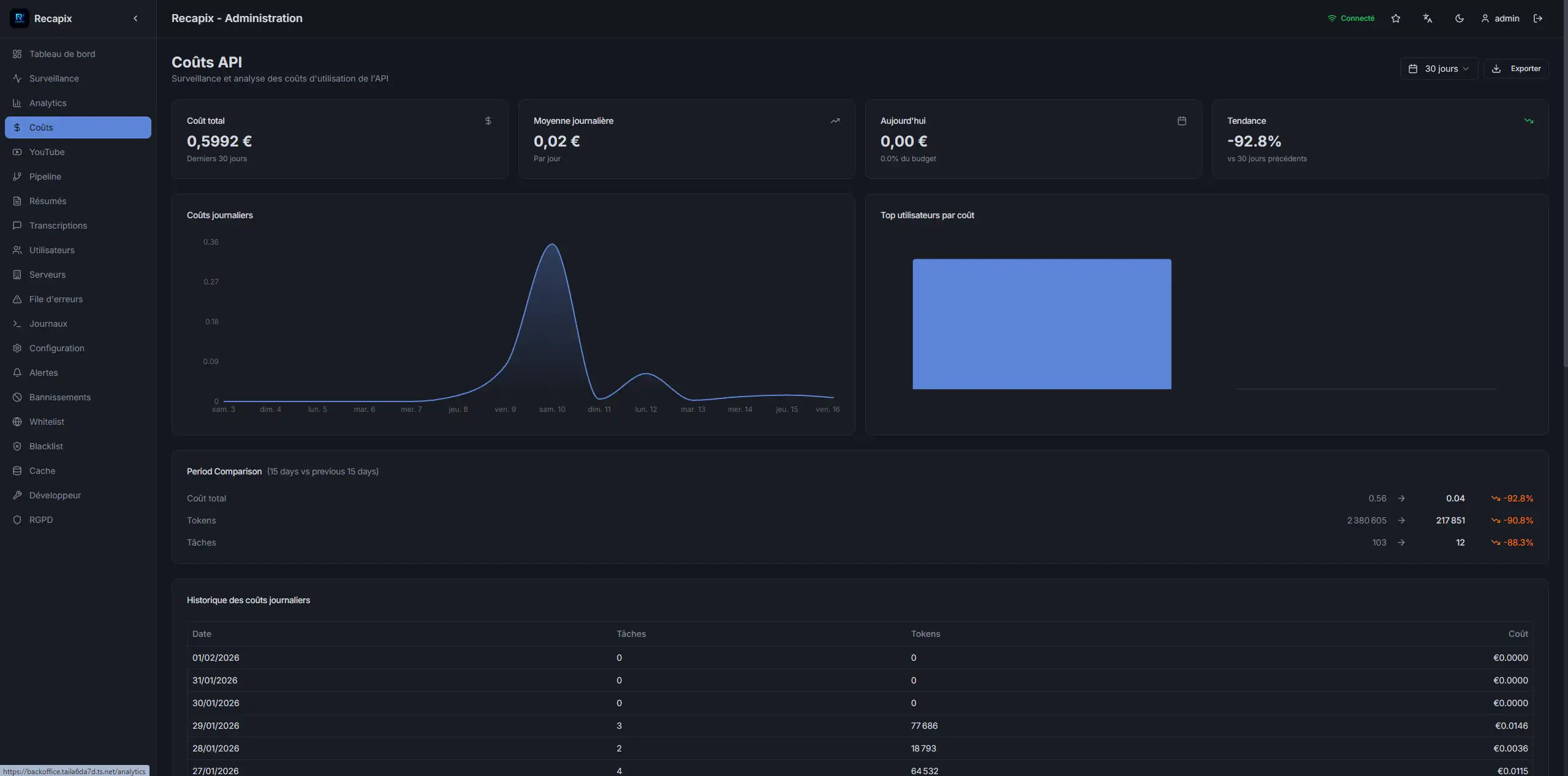1568x776 pixels.
Task: Click the Pipeline branch icon
Action: pos(17,177)
